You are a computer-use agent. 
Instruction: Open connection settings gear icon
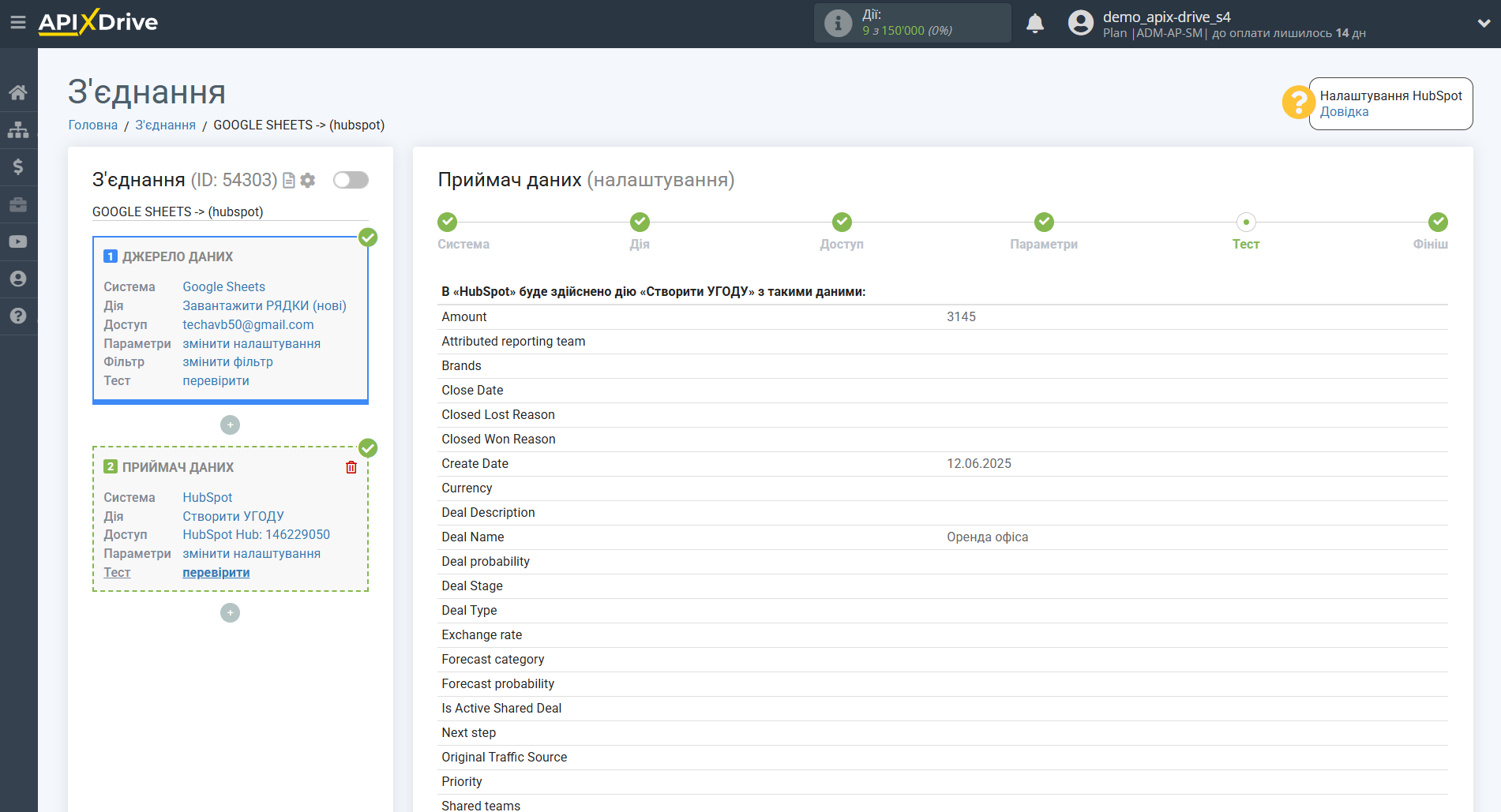(x=308, y=180)
